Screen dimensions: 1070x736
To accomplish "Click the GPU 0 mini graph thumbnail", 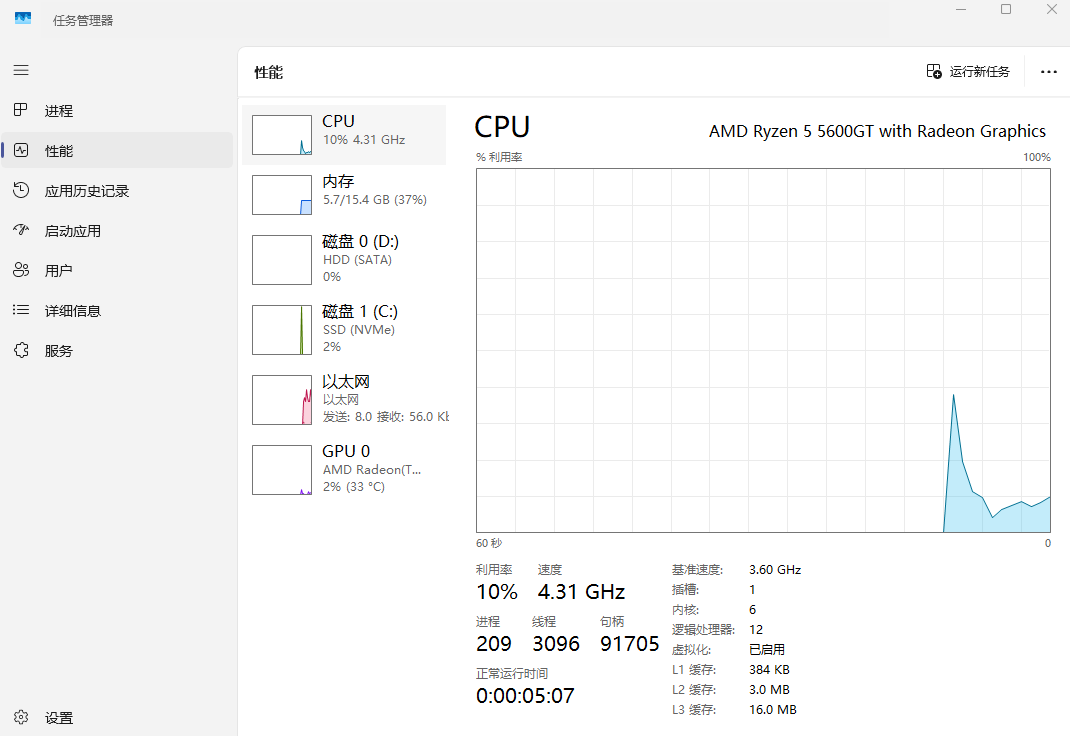I will point(282,470).
